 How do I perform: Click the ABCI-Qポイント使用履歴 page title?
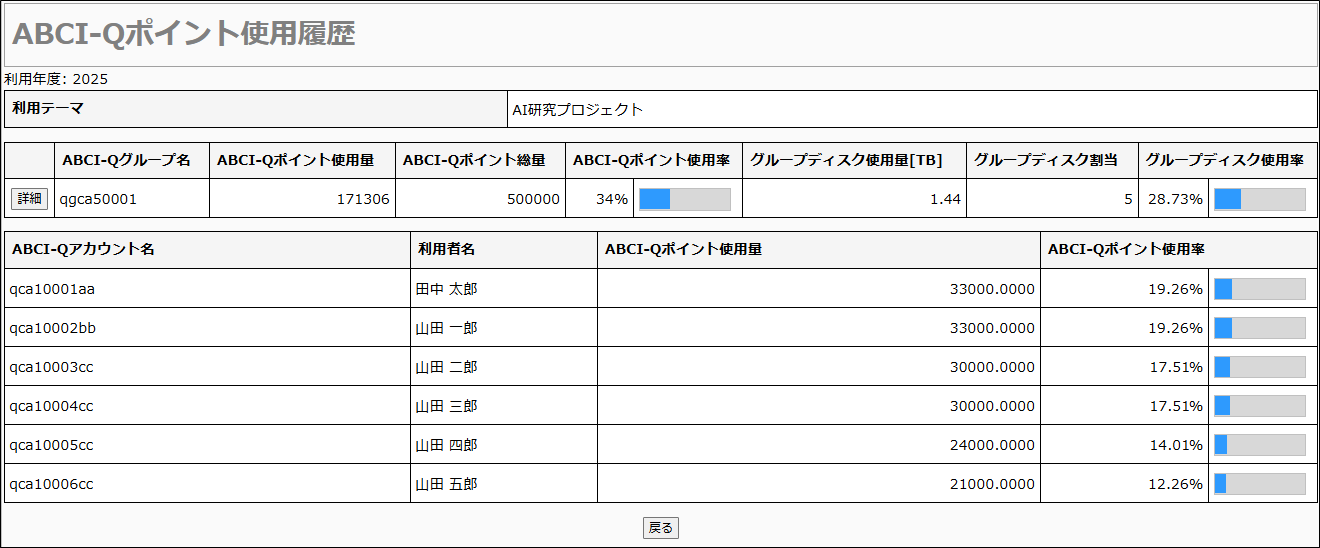pyautogui.click(x=184, y=34)
